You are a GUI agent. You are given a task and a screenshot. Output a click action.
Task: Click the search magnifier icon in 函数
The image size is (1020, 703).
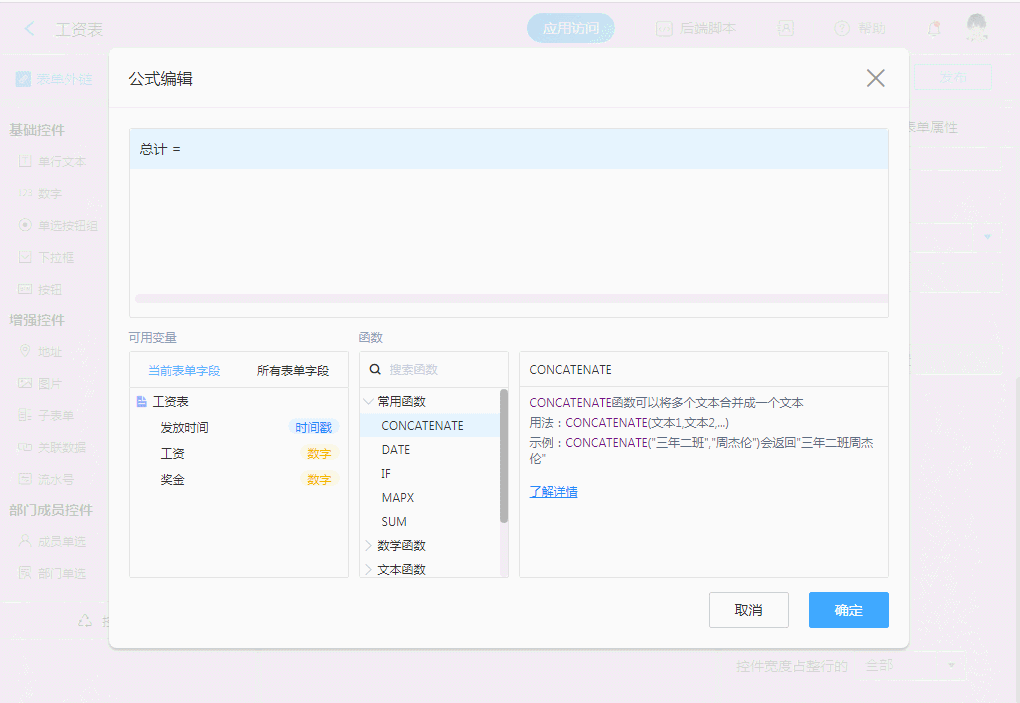pyautogui.click(x=375, y=370)
